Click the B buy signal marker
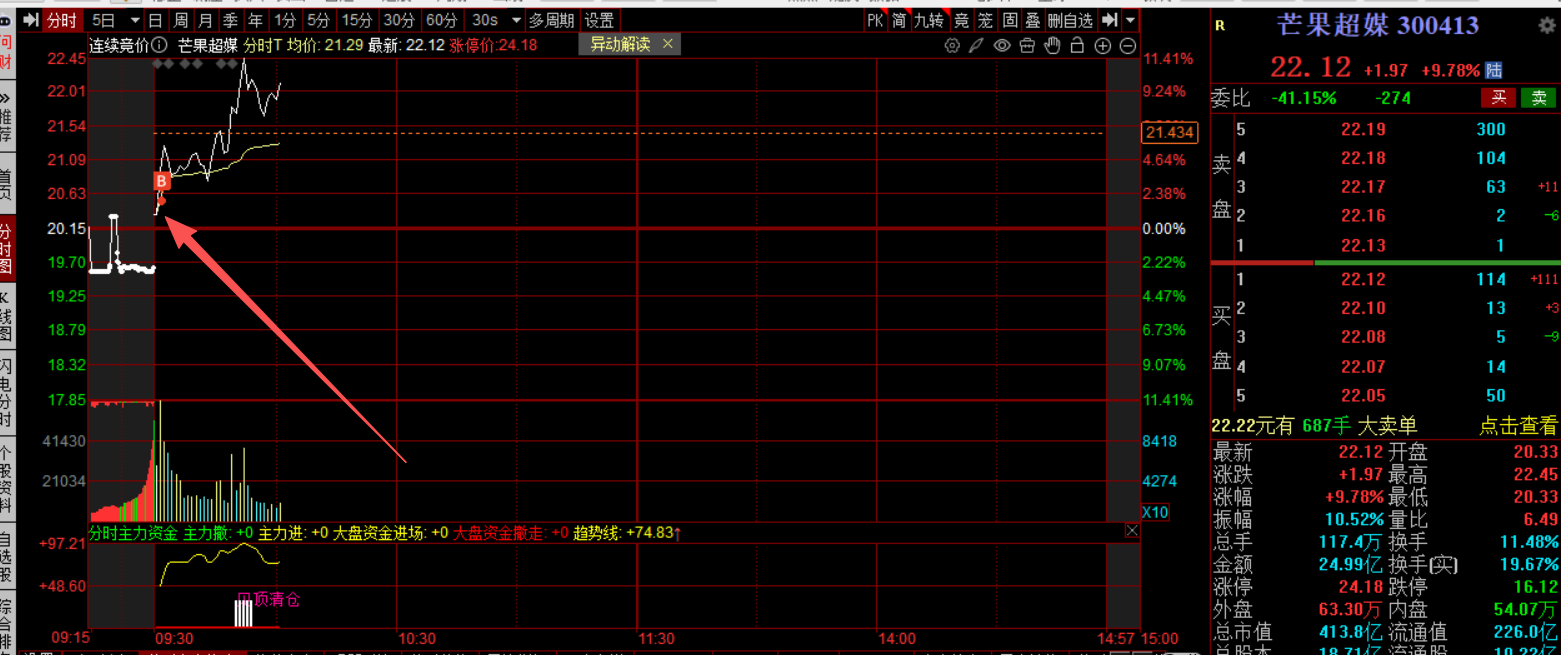Image resolution: width=1561 pixels, height=655 pixels. coord(161,181)
